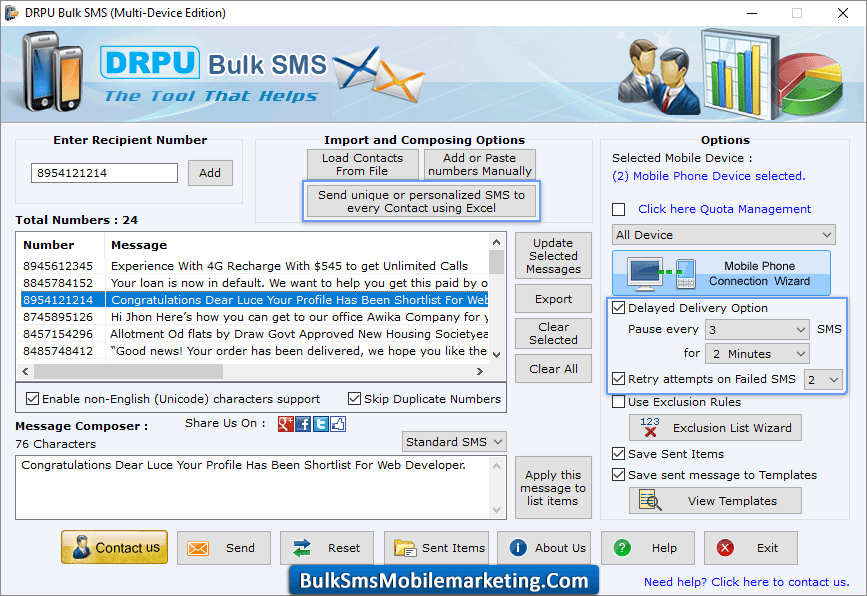This screenshot has width=867, height=596.
Task: Click Add or Paste numbers Manually
Action: click(480, 164)
